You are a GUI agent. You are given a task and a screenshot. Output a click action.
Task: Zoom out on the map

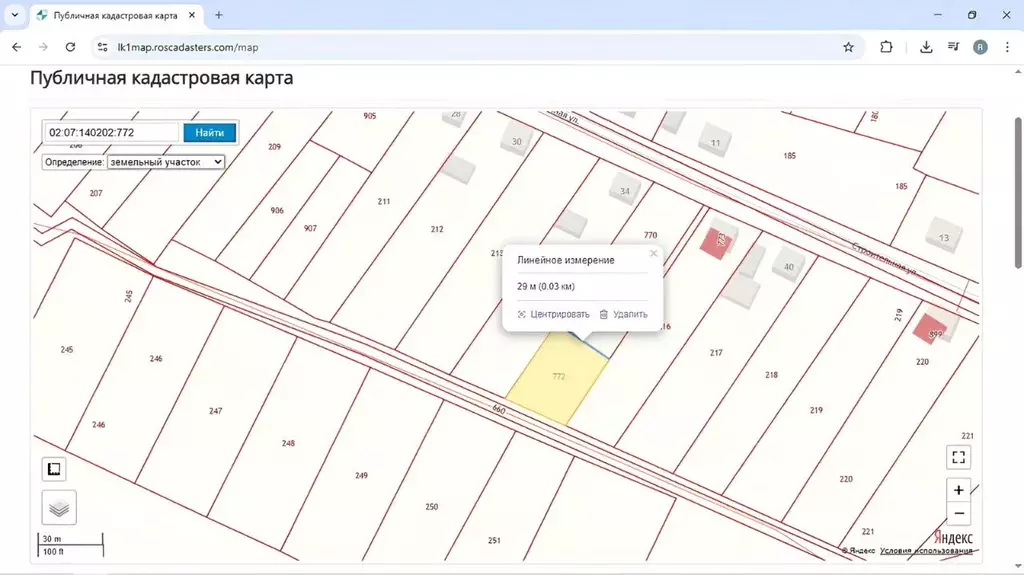[958, 513]
